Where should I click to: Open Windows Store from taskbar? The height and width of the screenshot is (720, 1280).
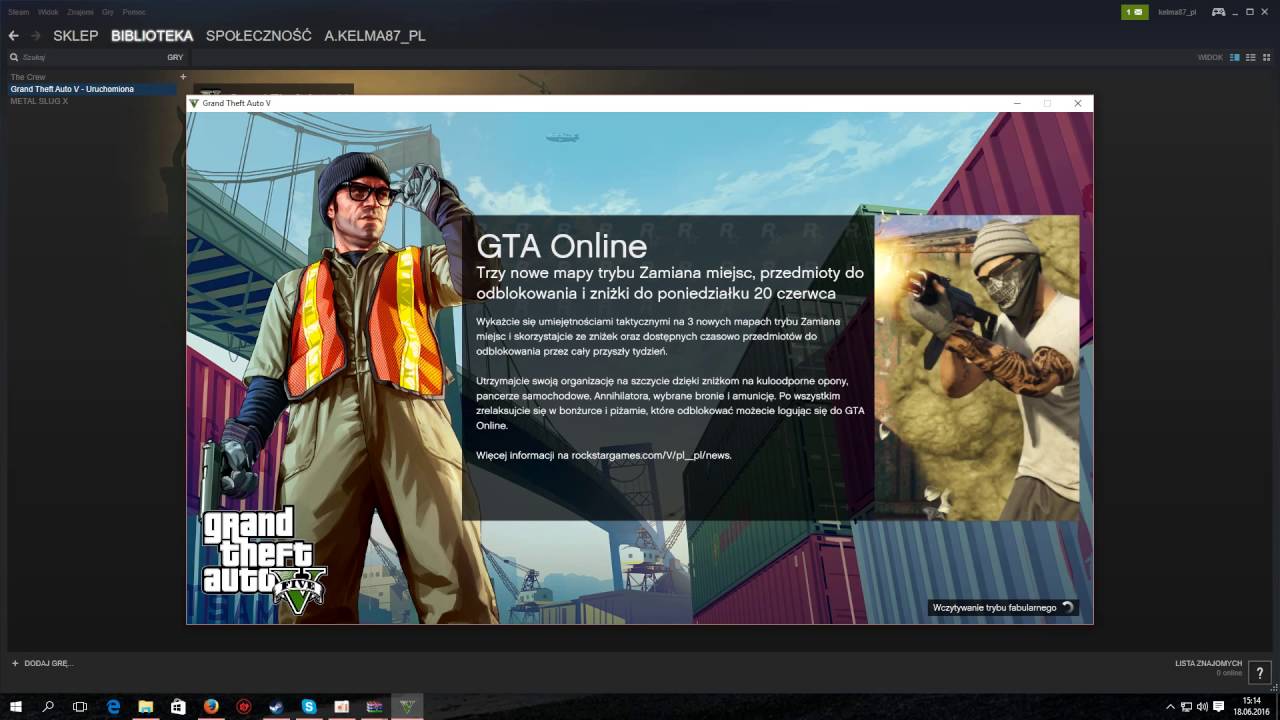(178, 706)
